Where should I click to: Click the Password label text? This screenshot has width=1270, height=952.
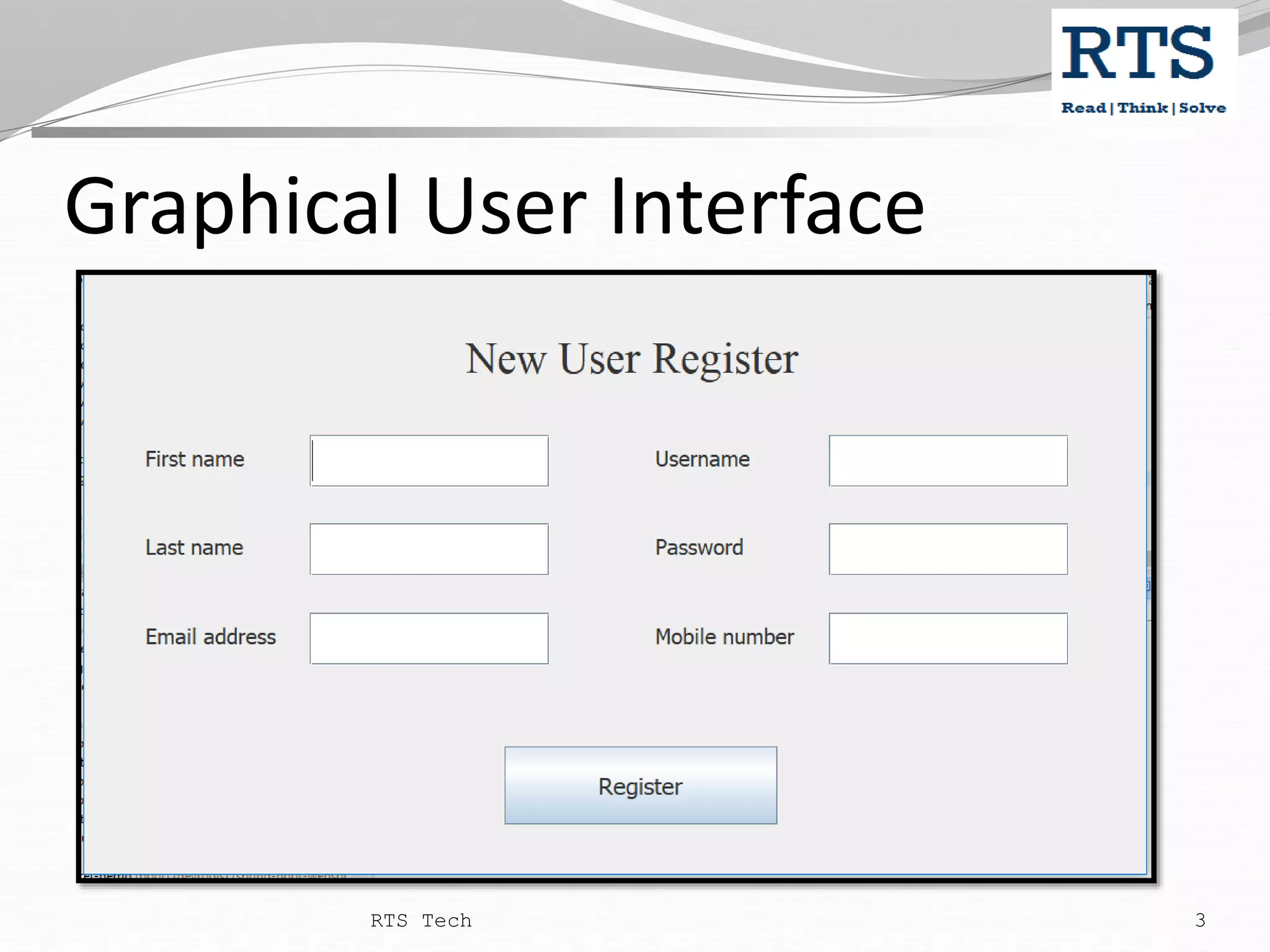tap(699, 548)
